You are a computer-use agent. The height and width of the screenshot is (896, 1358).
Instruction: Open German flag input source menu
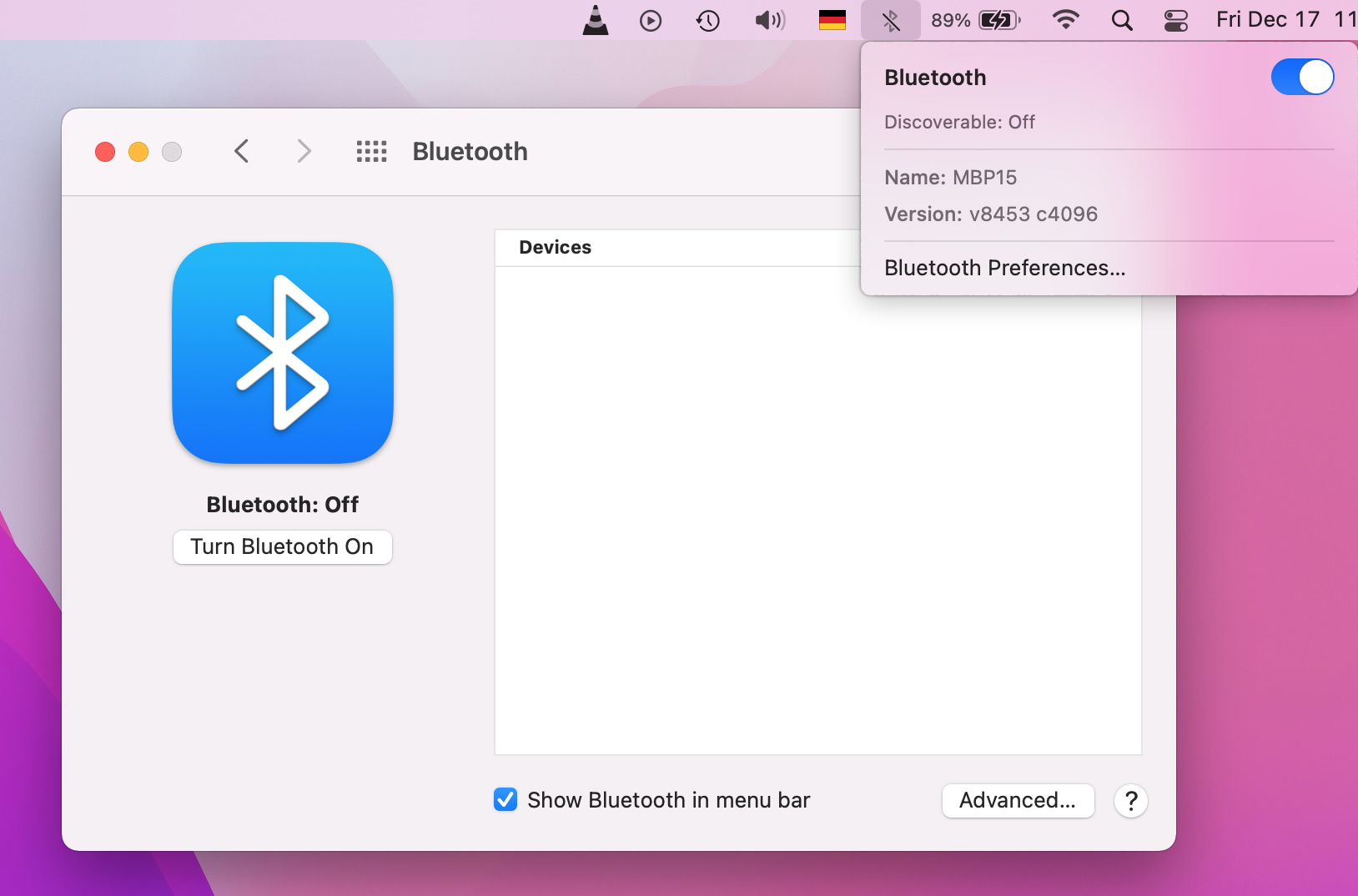(832, 20)
